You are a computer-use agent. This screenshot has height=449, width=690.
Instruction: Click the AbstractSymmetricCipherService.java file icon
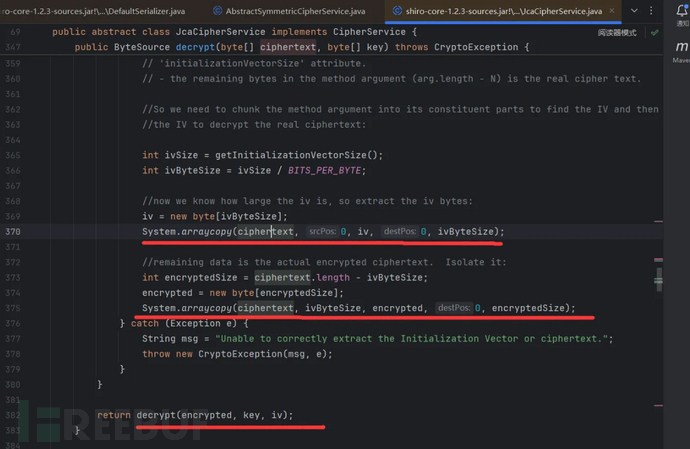tap(217, 11)
